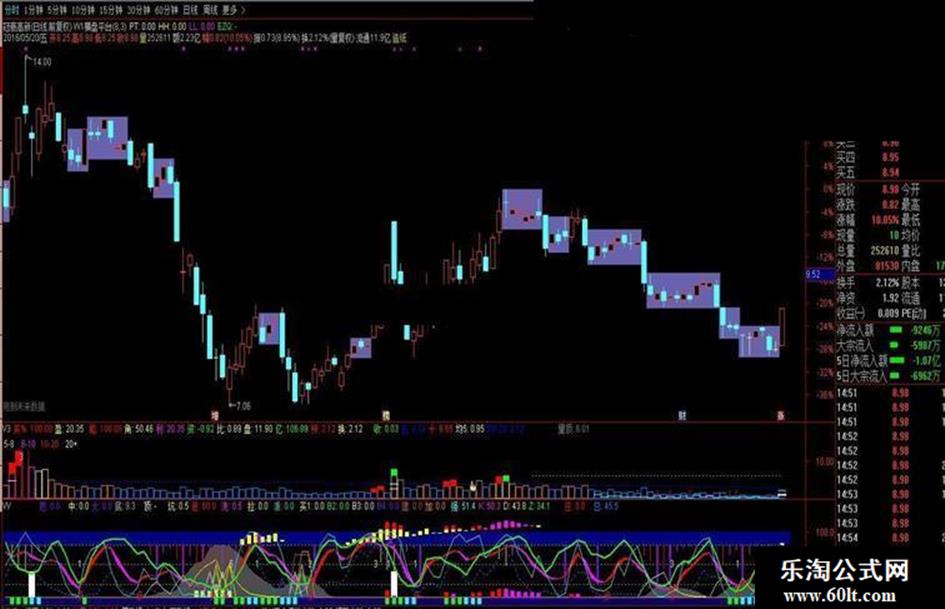The height and width of the screenshot is (609, 945).
Task: Click the 净流入额 -9246万 row
Action: click(890, 330)
